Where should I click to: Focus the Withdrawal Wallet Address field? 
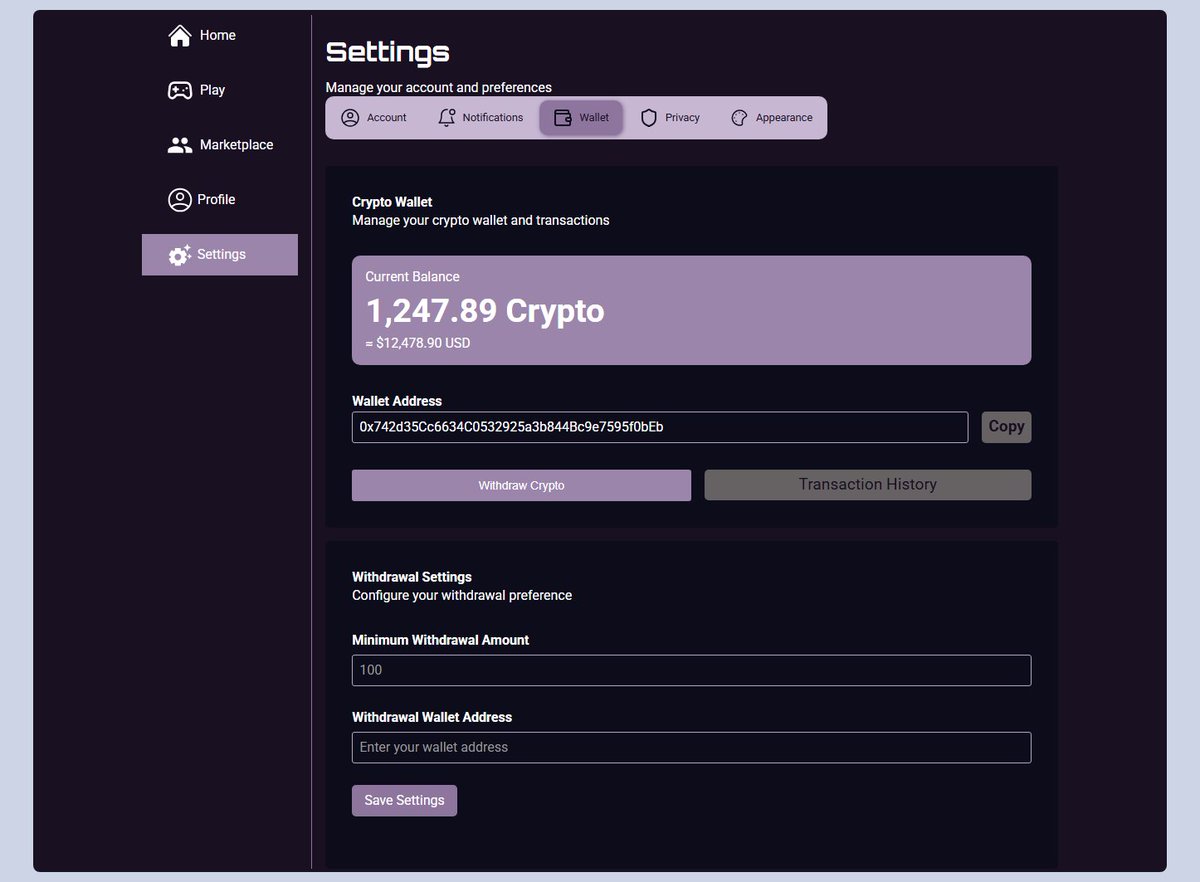pyautogui.click(x=691, y=748)
